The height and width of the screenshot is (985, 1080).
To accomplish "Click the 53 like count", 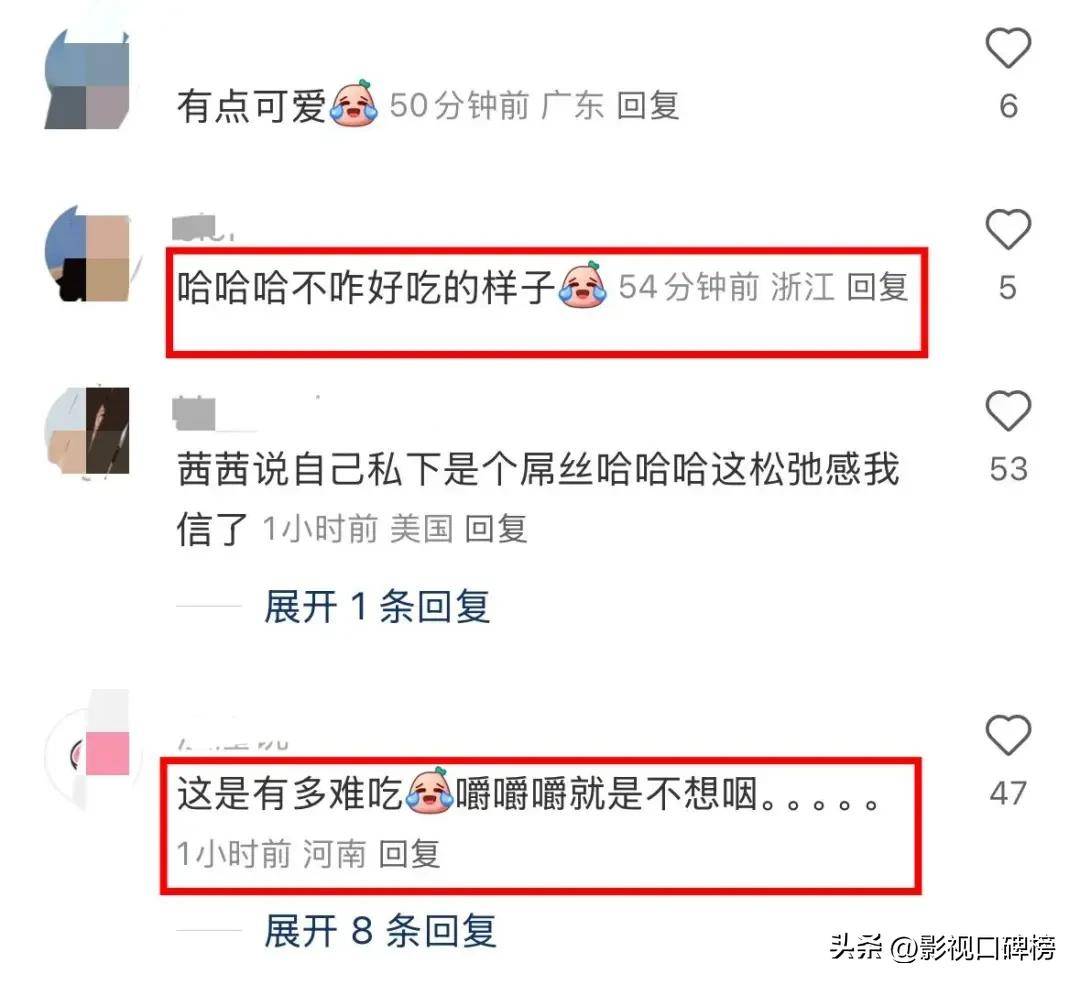I will pos(1008,469).
